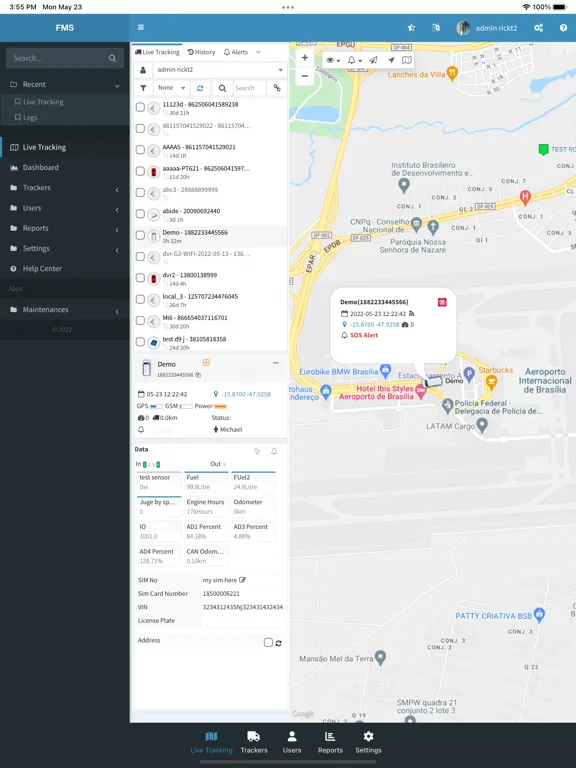Image resolution: width=576 pixels, height=768 pixels.
Task: Copy the Demo IMEI number
Action: coord(198,375)
